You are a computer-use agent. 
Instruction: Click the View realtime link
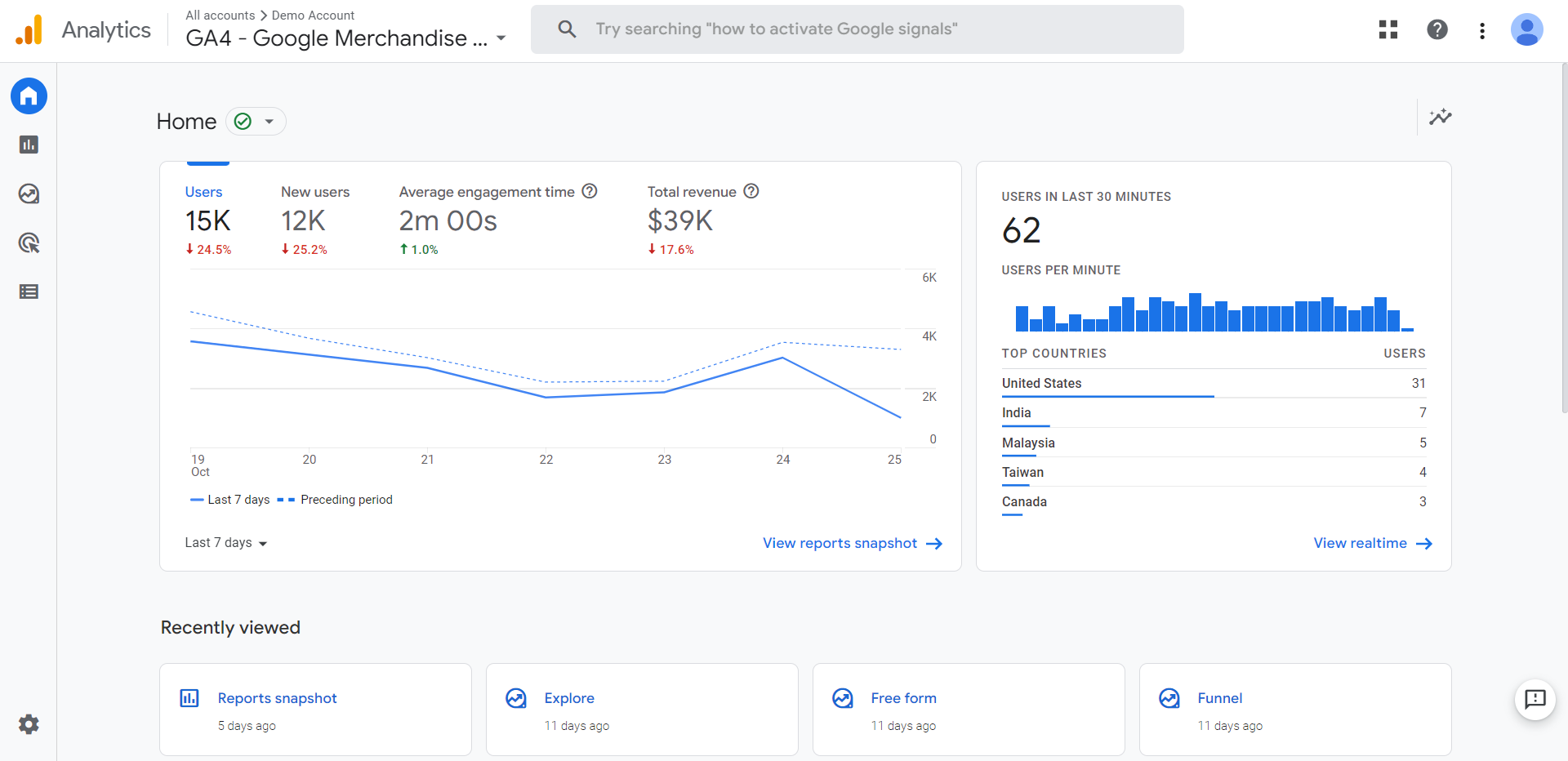[x=1372, y=544]
